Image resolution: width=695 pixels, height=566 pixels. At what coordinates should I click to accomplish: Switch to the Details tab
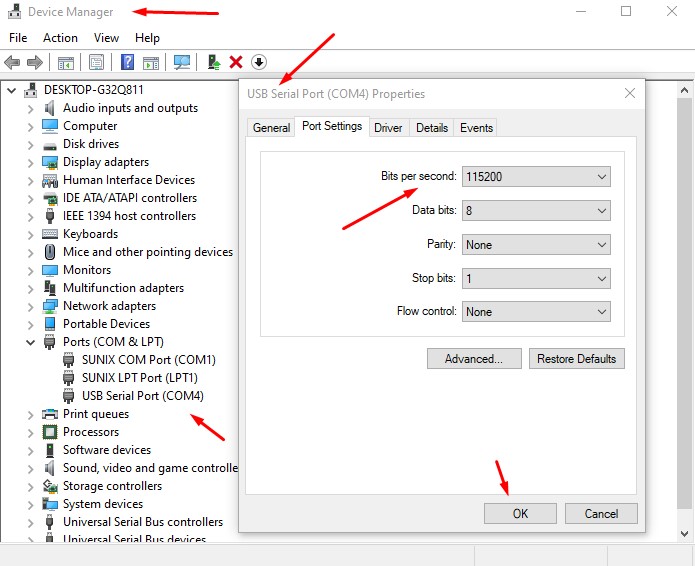[x=432, y=128]
